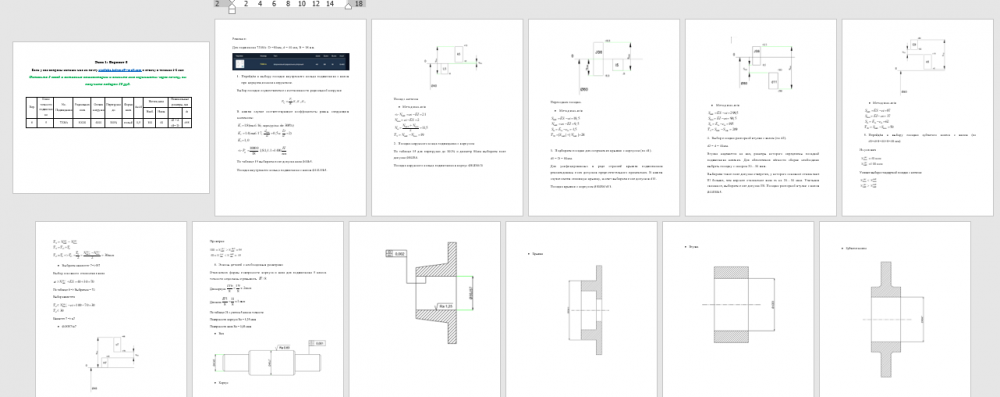The height and width of the screenshot is (397, 1000).
Task: Click the Ra 1,25 roughness label
Action: [446, 306]
